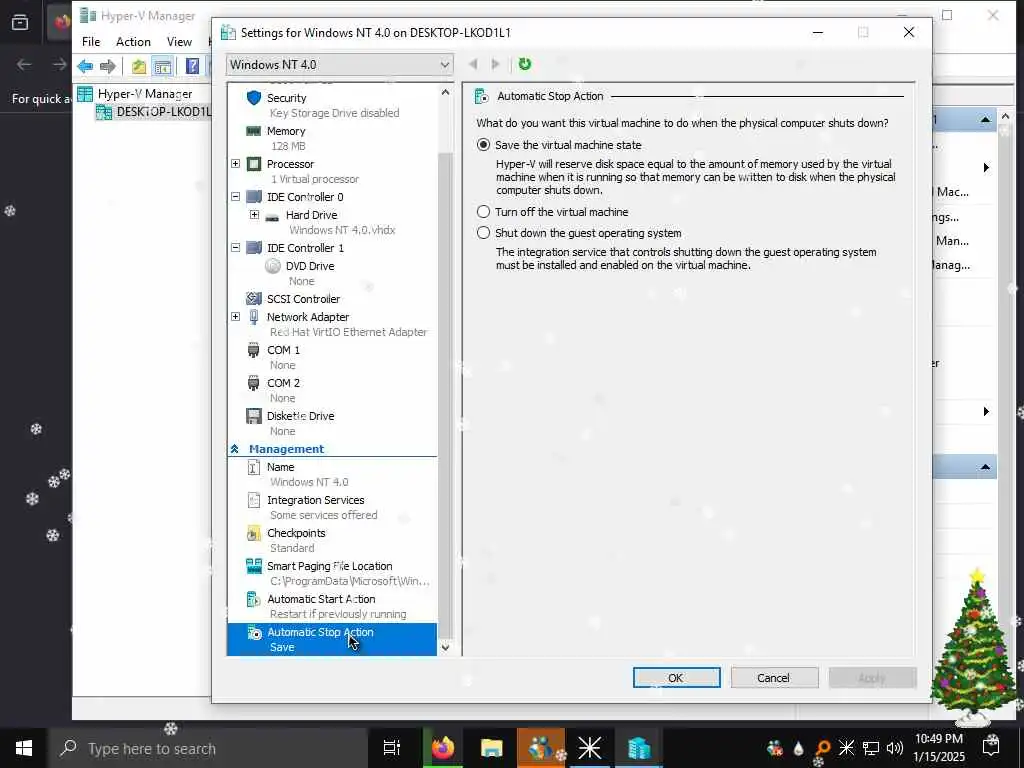Click the Security shield icon
This screenshot has height=768, width=1024.
click(254, 98)
